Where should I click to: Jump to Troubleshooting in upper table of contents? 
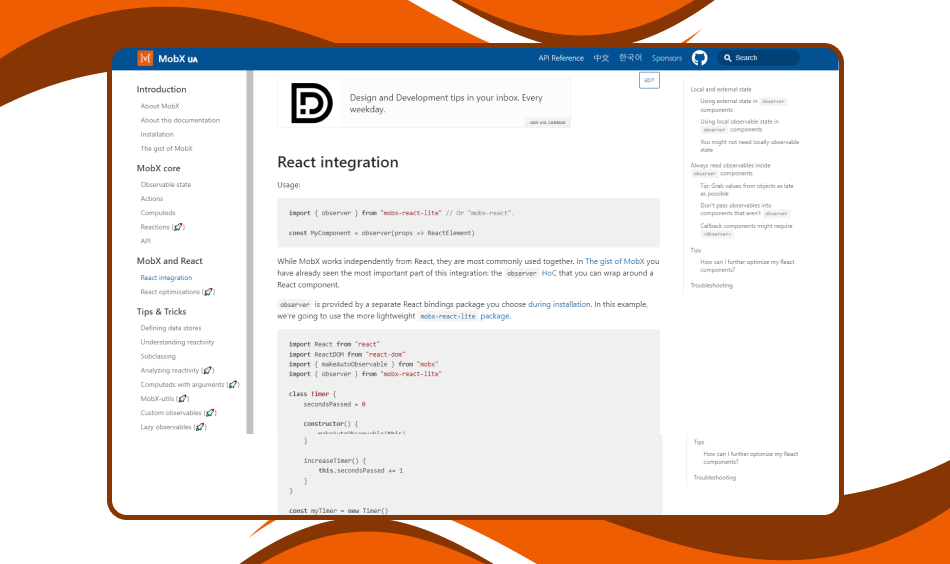[711, 285]
